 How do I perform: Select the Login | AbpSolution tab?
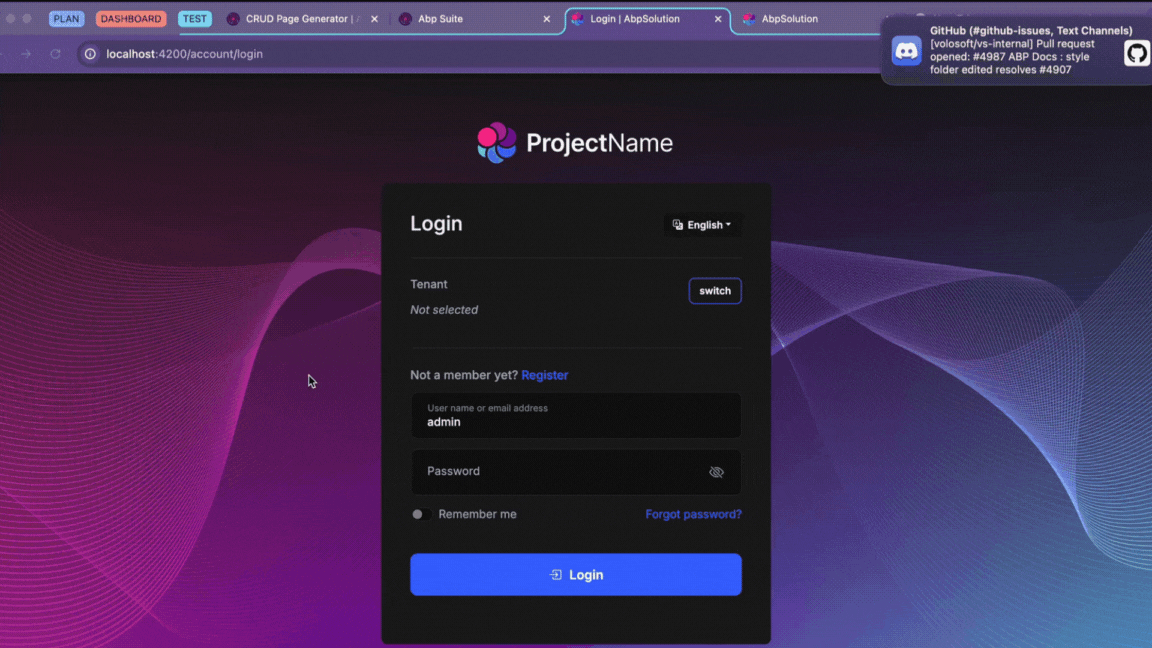[647, 19]
